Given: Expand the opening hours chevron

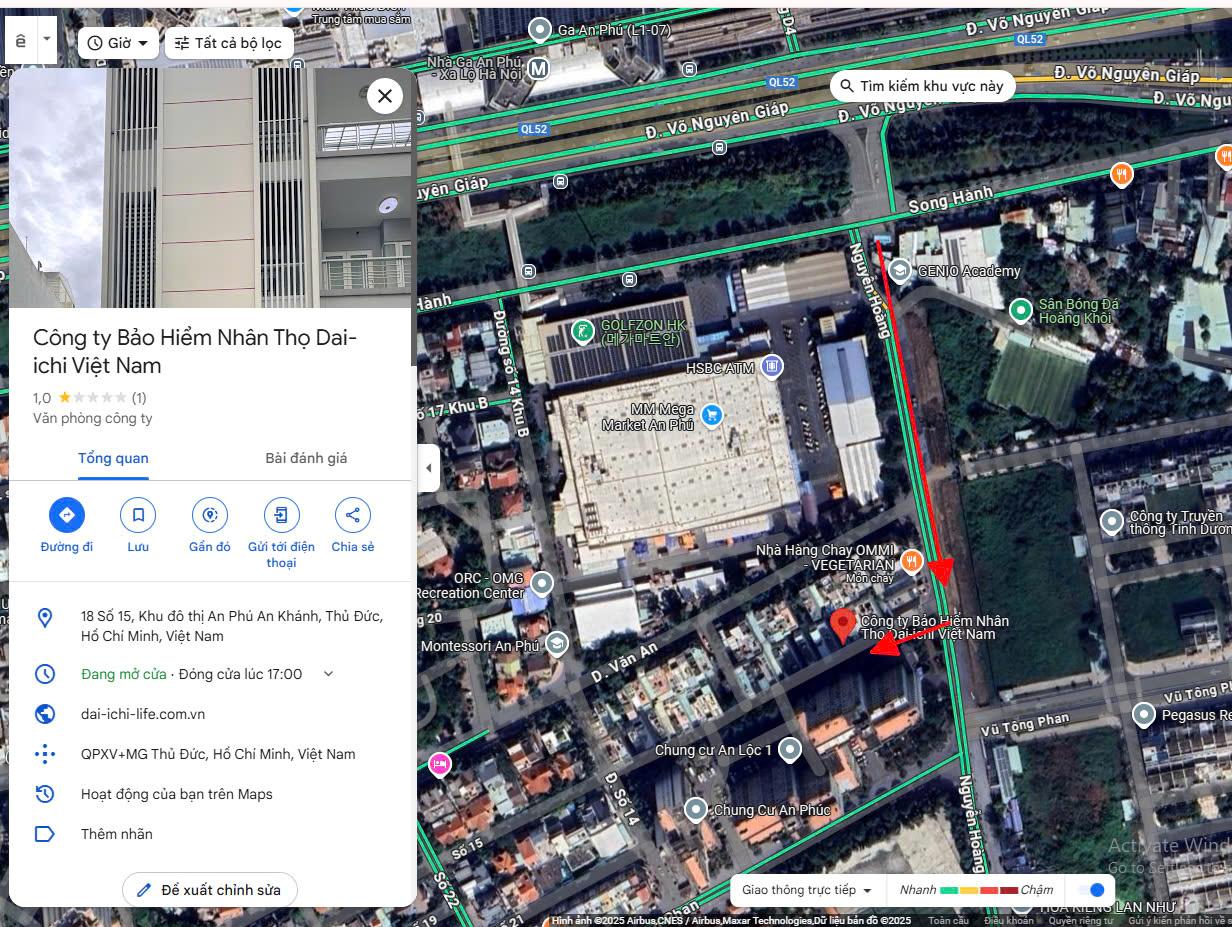Looking at the screenshot, I should pyautogui.click(x=328, y=674).
